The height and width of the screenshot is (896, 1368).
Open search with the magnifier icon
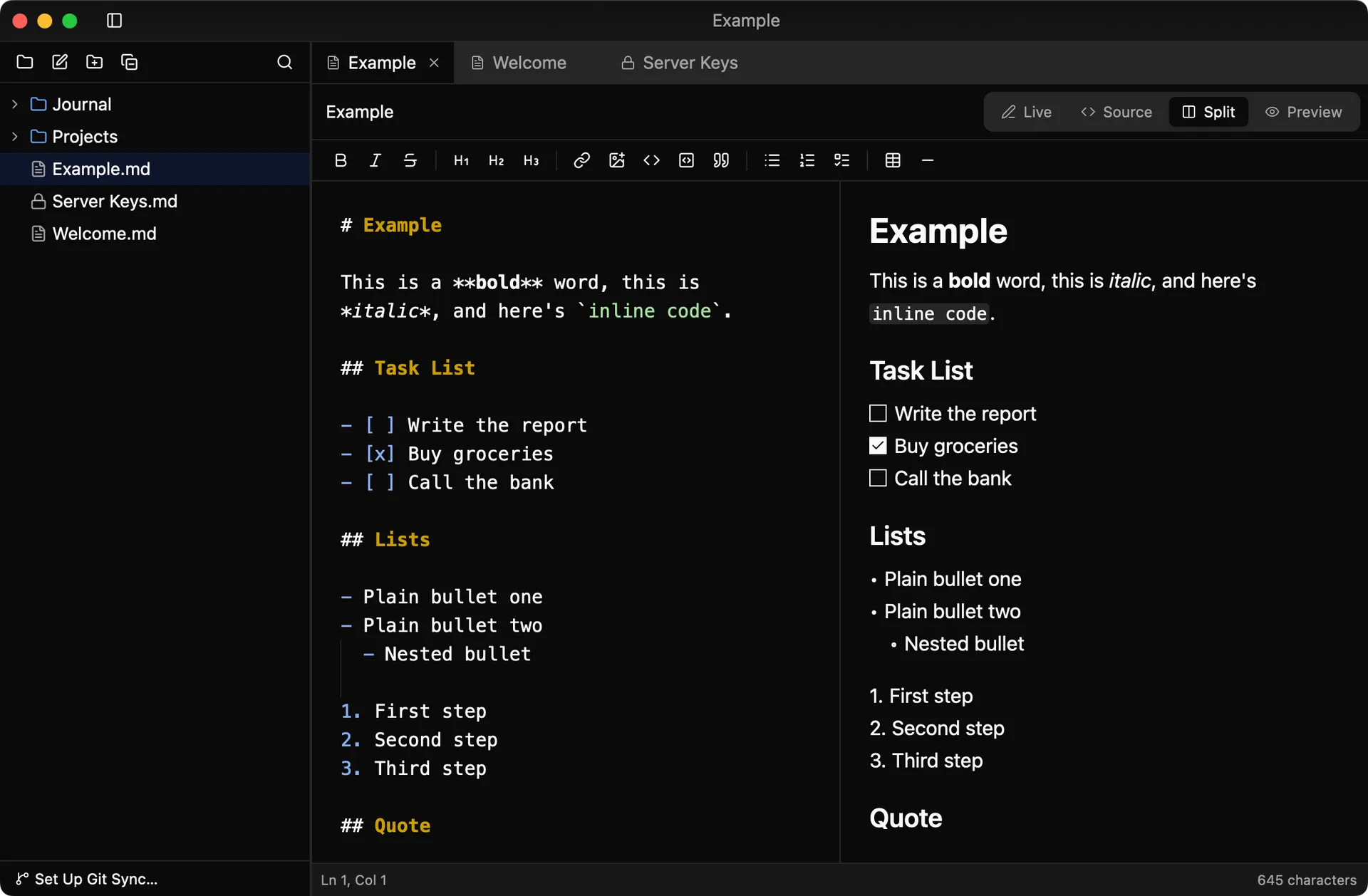click(x=284, y=62)
